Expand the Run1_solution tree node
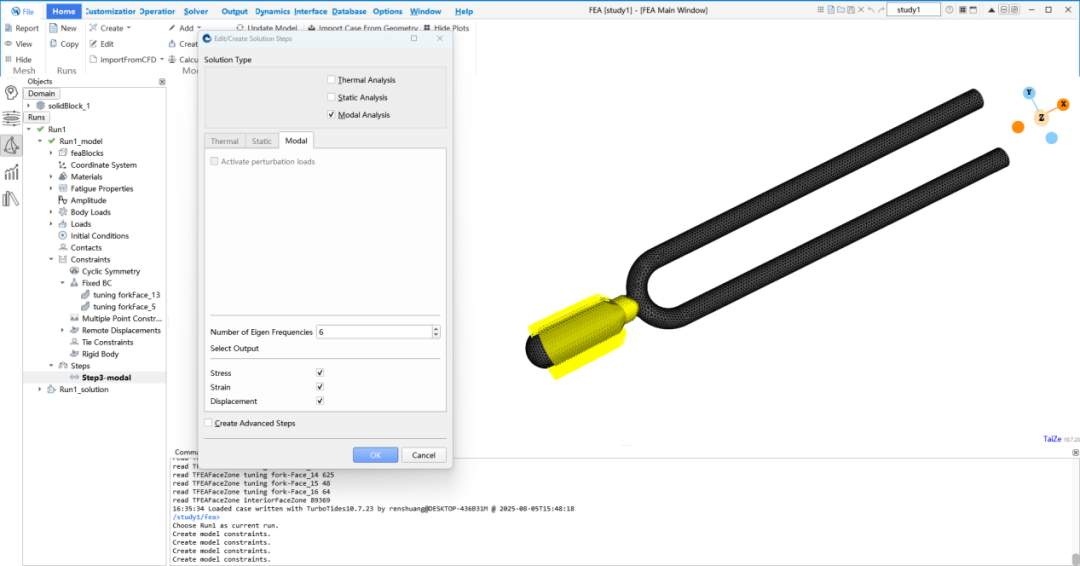 point(40,390)
